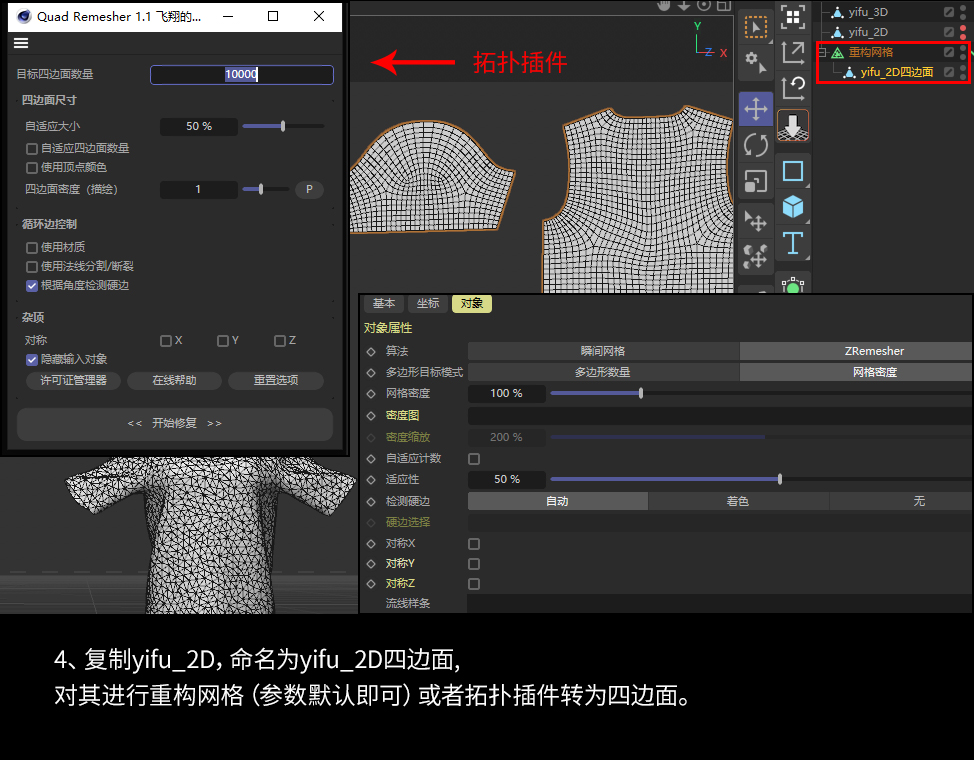Click the blue Cube primitive icon
This screenshot has width=974, height=760.
coord(793,205)
